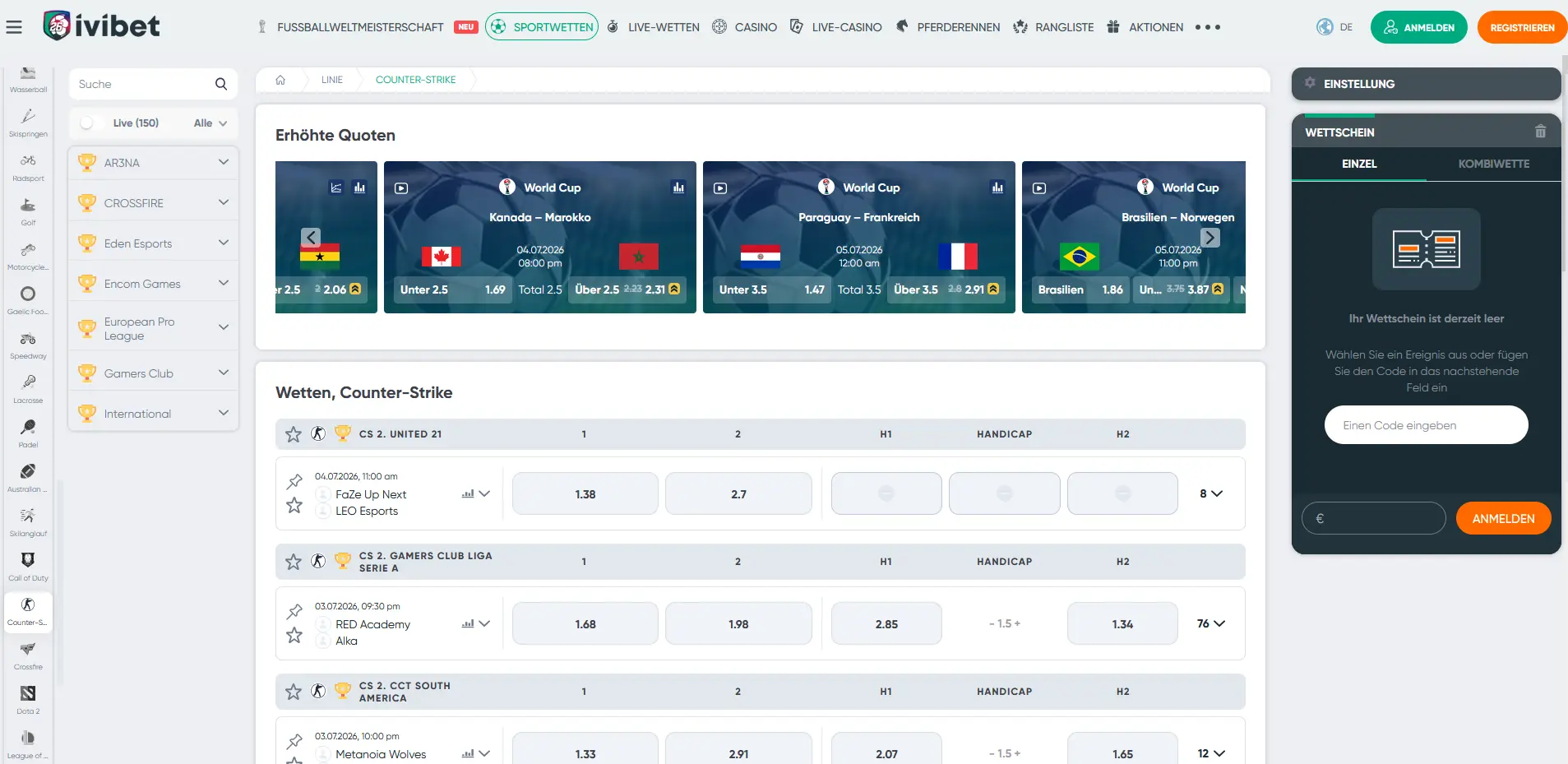This screenshot has width=1568, height=764.
Task: Open the three-dots more menu
Action: (x=1207, y=27)
